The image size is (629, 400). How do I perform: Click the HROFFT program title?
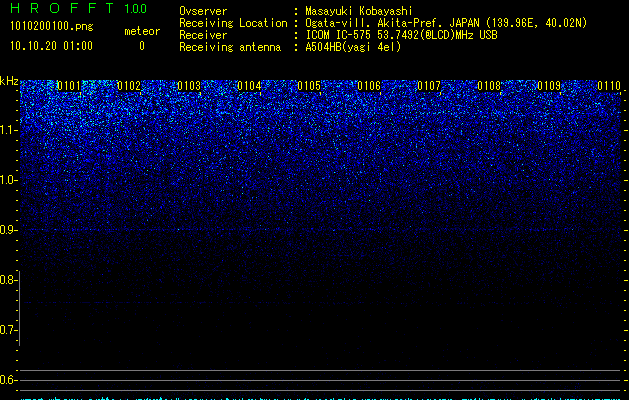coord(62,8)
